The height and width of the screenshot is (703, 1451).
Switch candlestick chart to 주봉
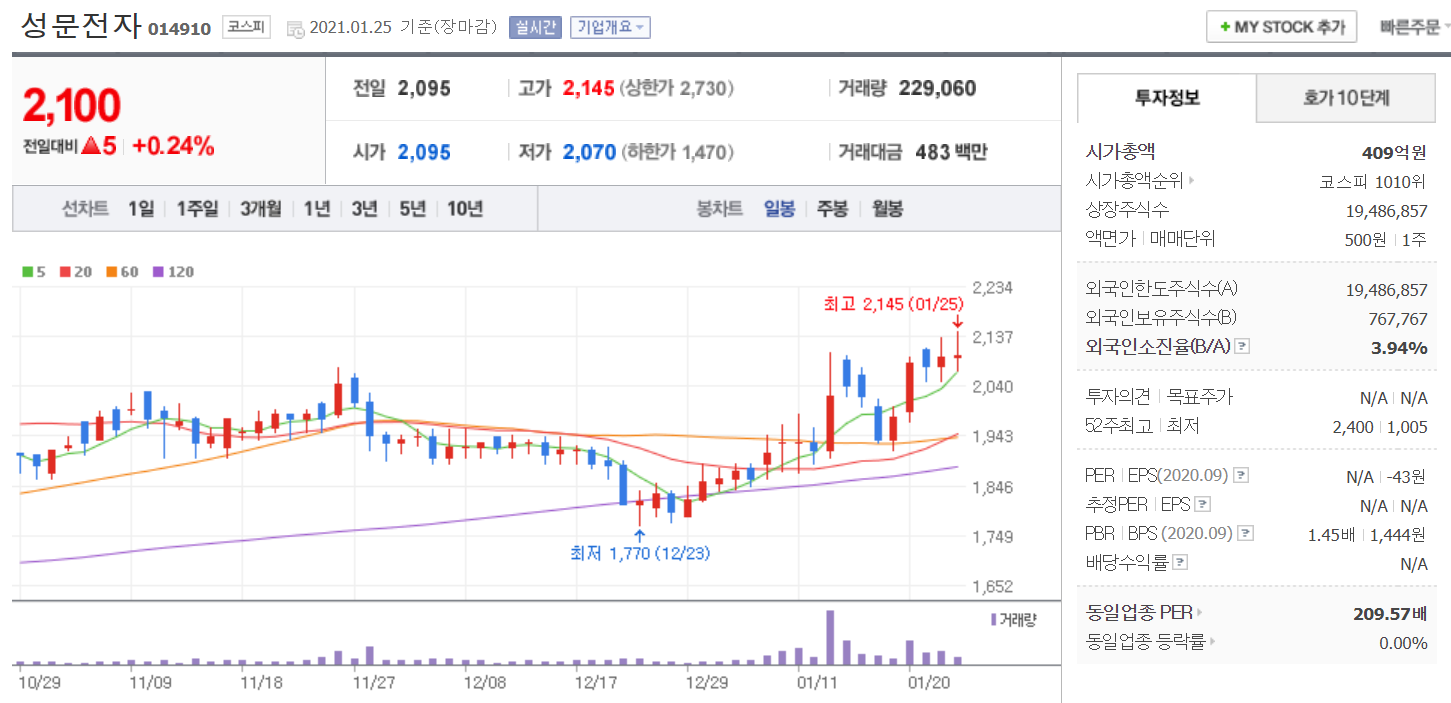tap(832, 209)
